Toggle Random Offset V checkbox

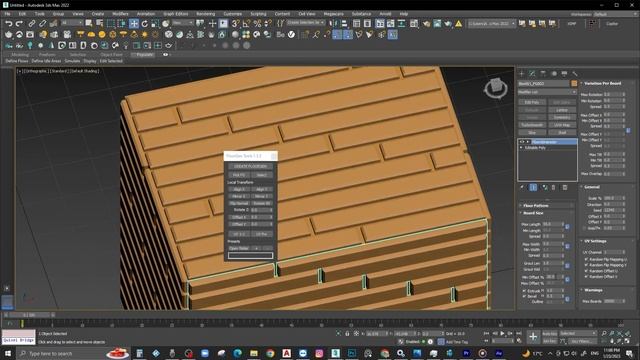tap(587, 276)
